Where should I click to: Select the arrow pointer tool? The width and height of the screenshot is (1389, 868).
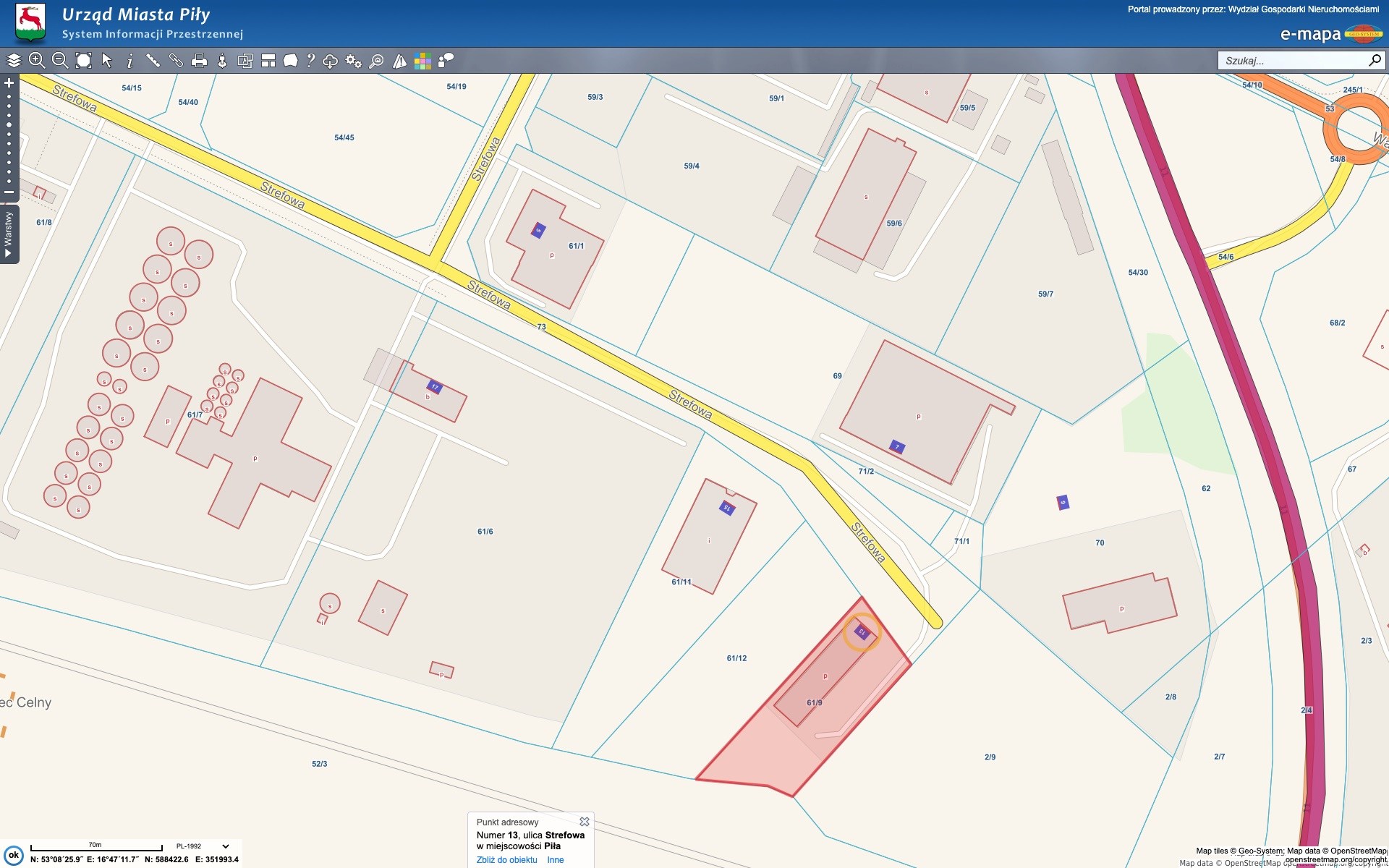[x=107, y=61]
